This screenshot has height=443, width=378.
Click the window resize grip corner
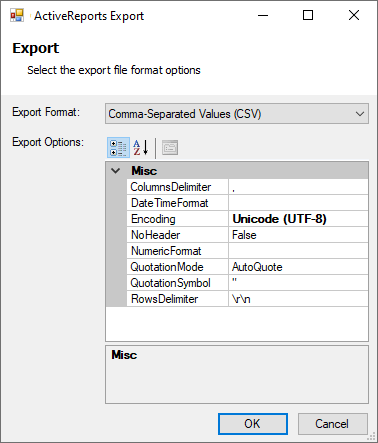[372, 437]
